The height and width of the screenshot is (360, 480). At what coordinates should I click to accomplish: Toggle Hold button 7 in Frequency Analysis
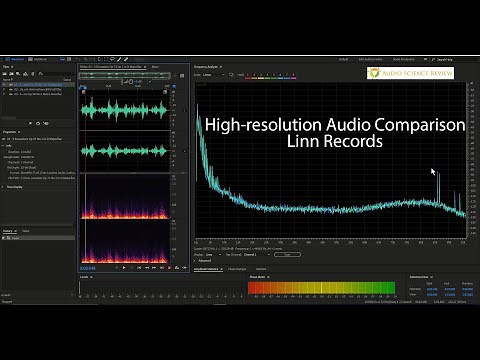tap(287, 76)
